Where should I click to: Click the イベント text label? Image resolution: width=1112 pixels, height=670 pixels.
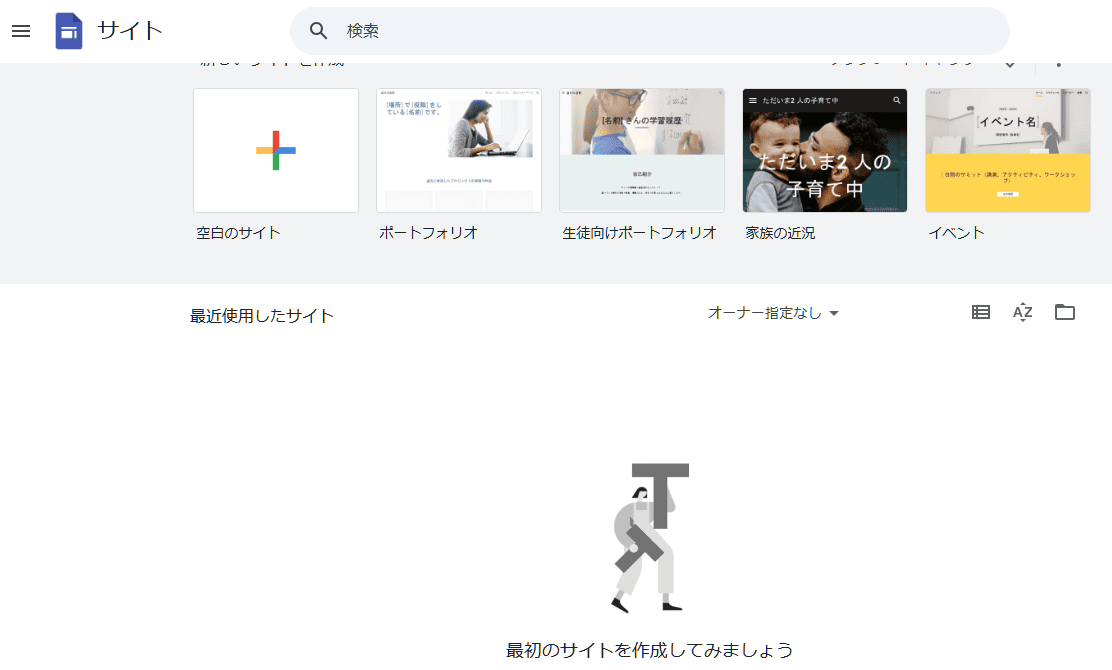(956, 233)
